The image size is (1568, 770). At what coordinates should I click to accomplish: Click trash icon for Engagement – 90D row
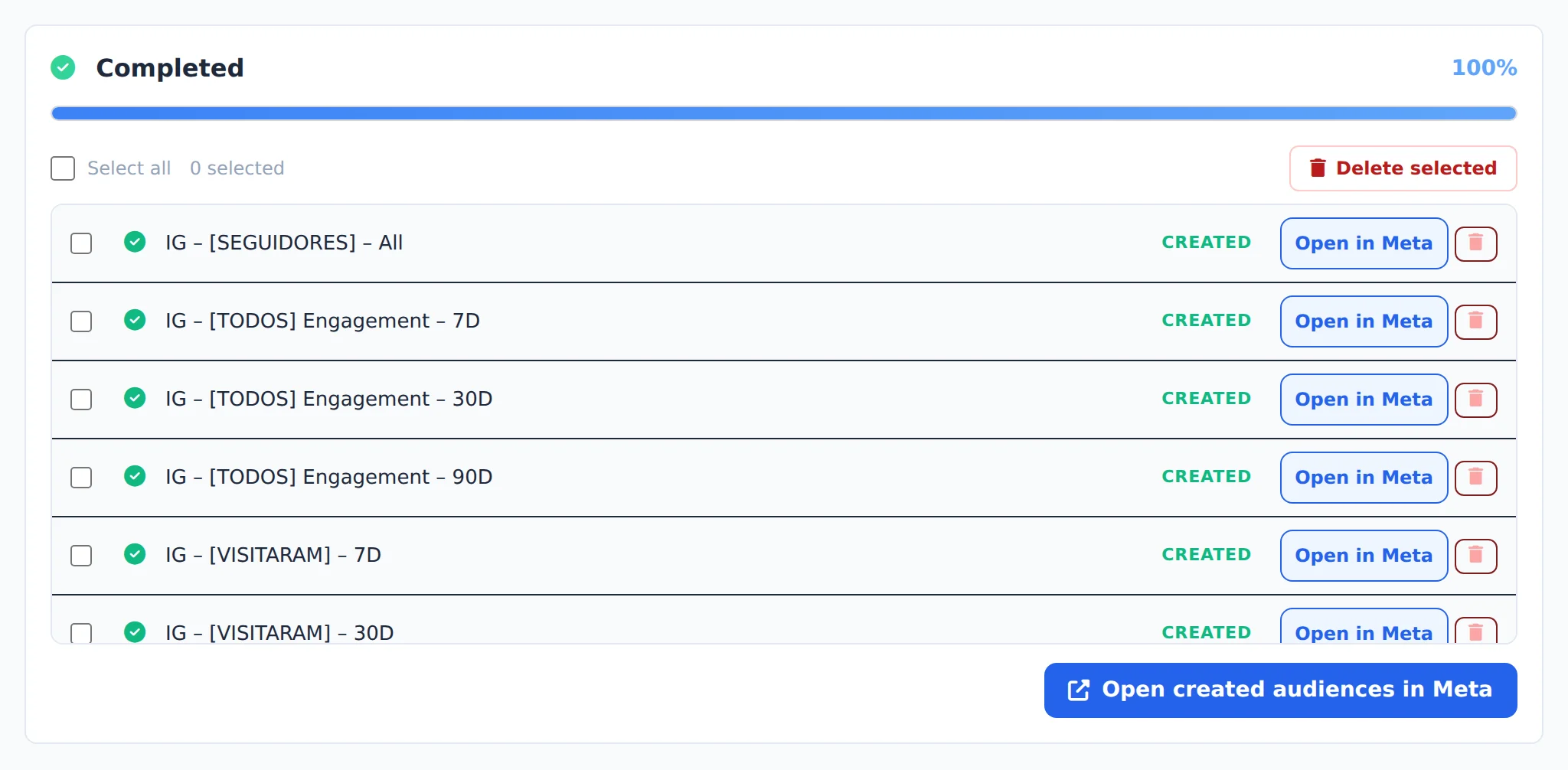pos(1475,478)
